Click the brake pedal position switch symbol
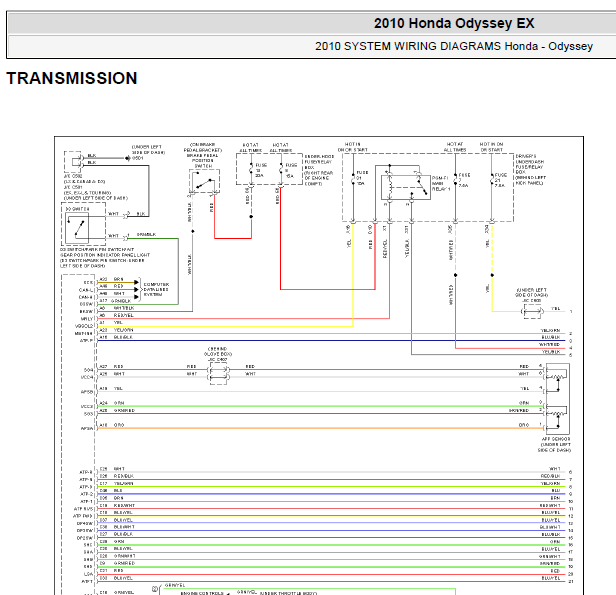Screen dimensions: 616x595 (x=204, y=182)
